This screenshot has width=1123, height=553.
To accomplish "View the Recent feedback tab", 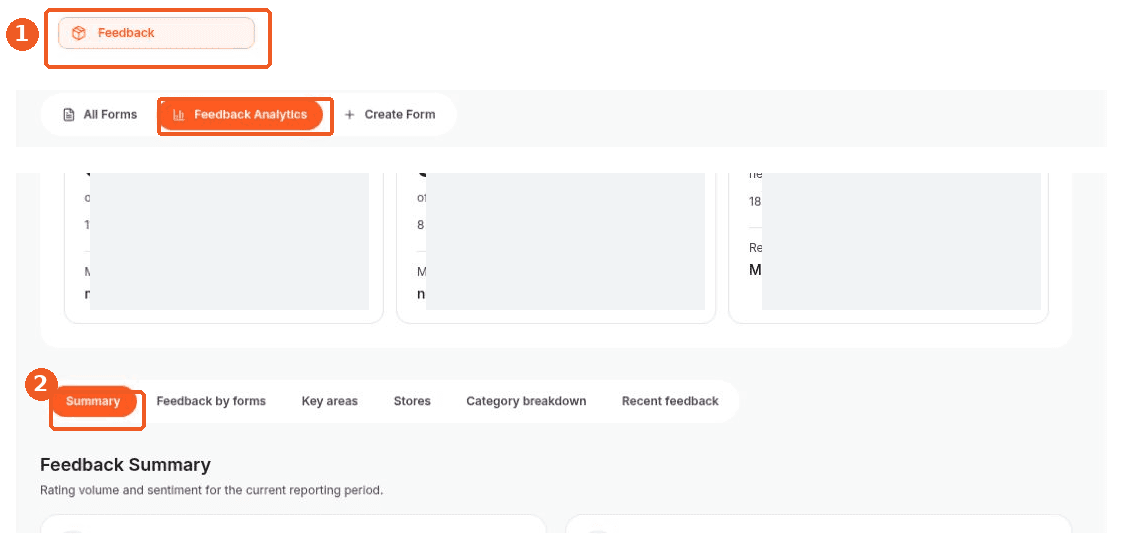I will pyautogui.click(x=670, y=401).
